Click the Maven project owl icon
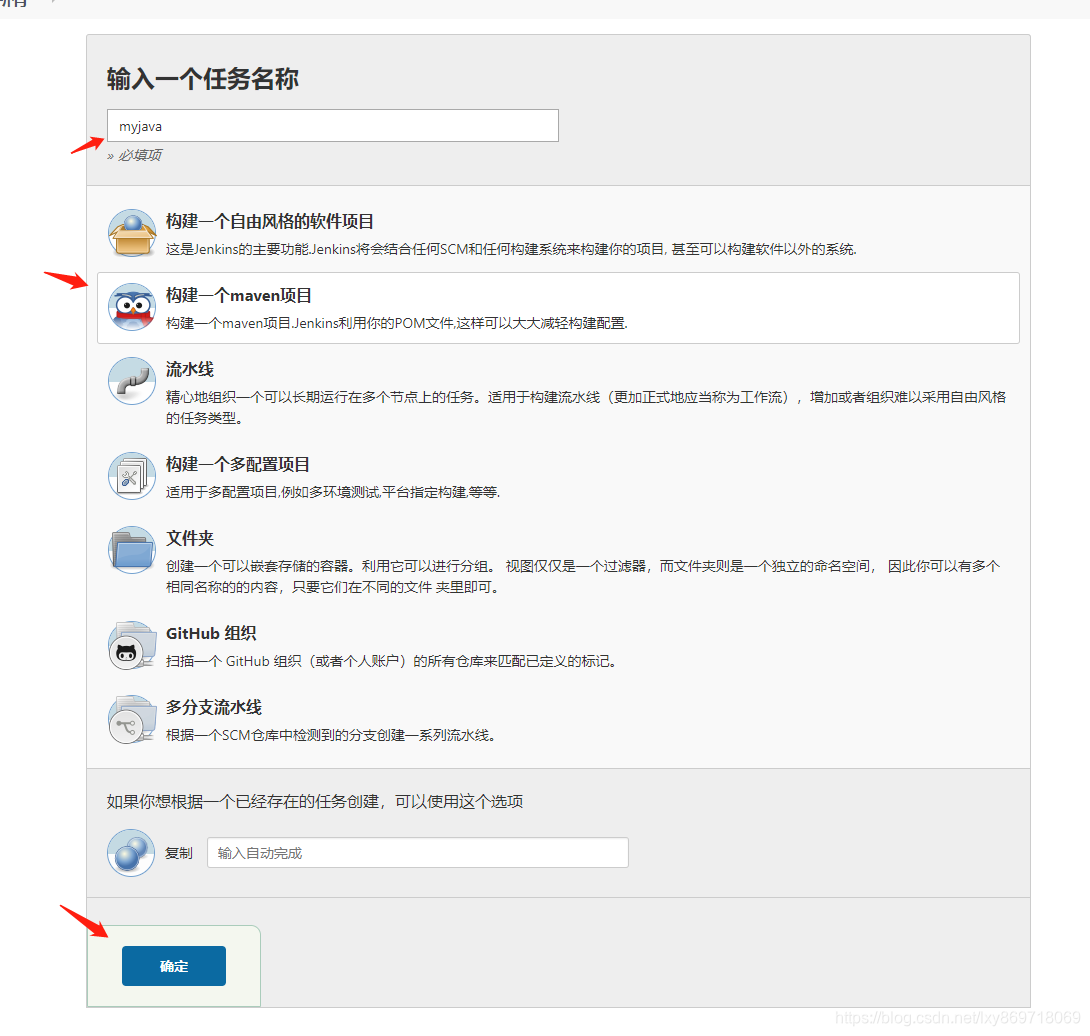This screenshot has height=1036, width=1090. (x=131, y=305)
